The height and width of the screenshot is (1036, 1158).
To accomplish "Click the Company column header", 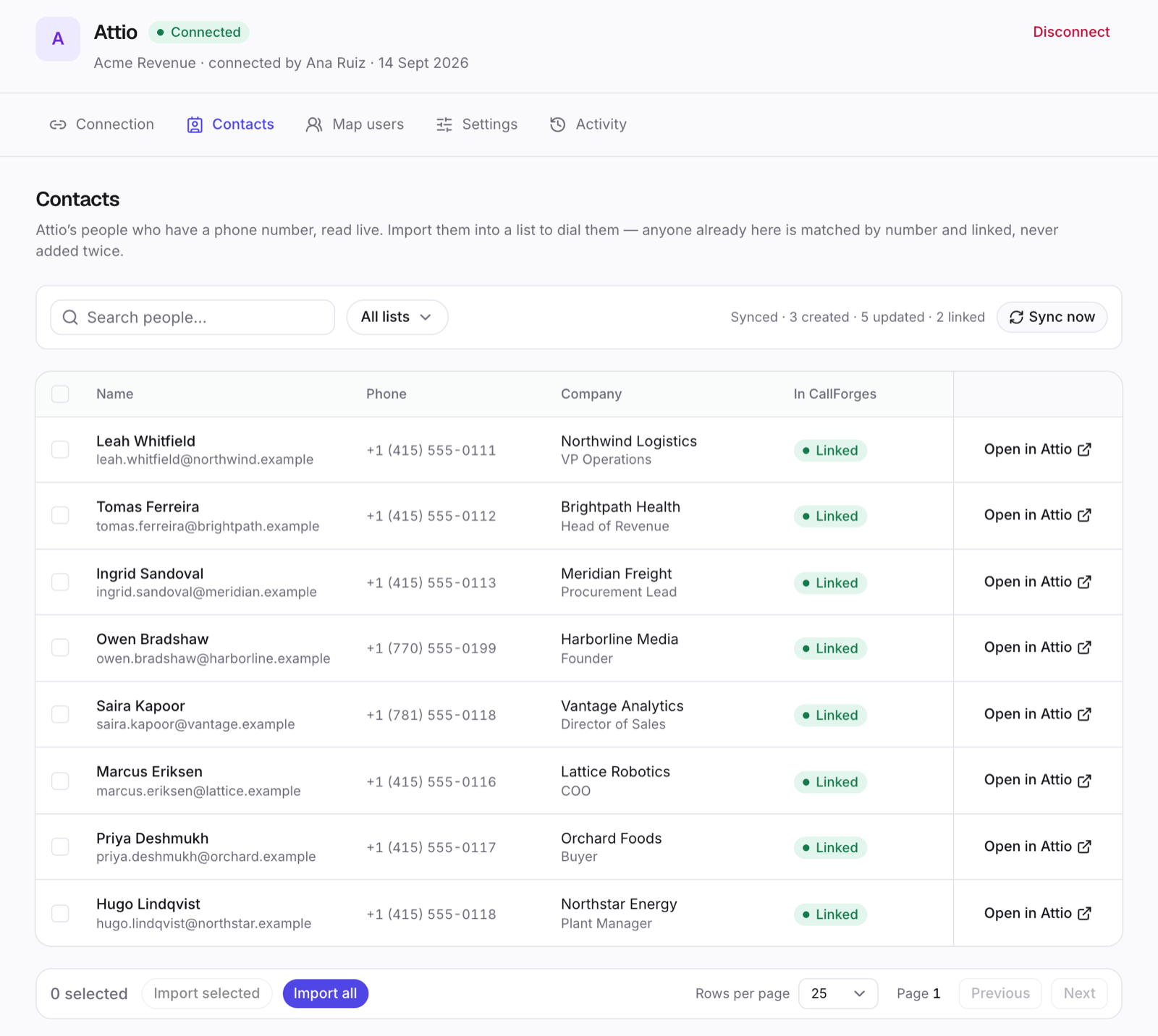I will point(591,394).
